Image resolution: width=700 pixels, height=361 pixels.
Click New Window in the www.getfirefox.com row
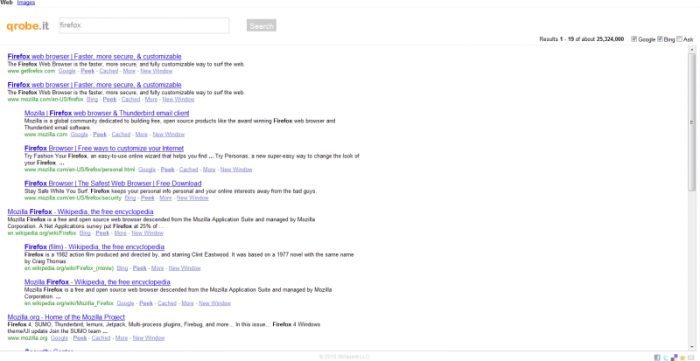point(156,71)
